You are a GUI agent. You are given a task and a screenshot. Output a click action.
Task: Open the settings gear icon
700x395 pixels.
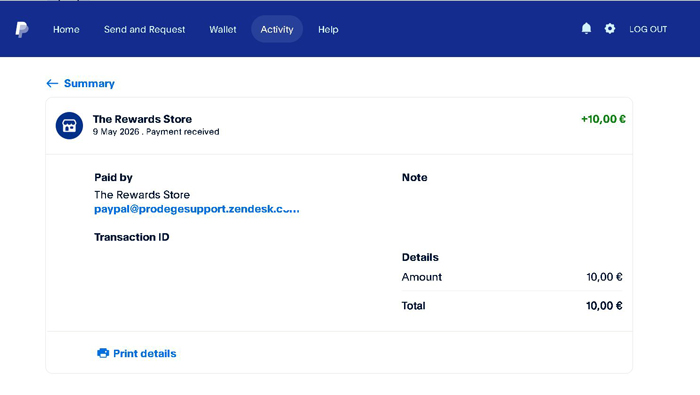pyautogui.click(x=610, y=29)
